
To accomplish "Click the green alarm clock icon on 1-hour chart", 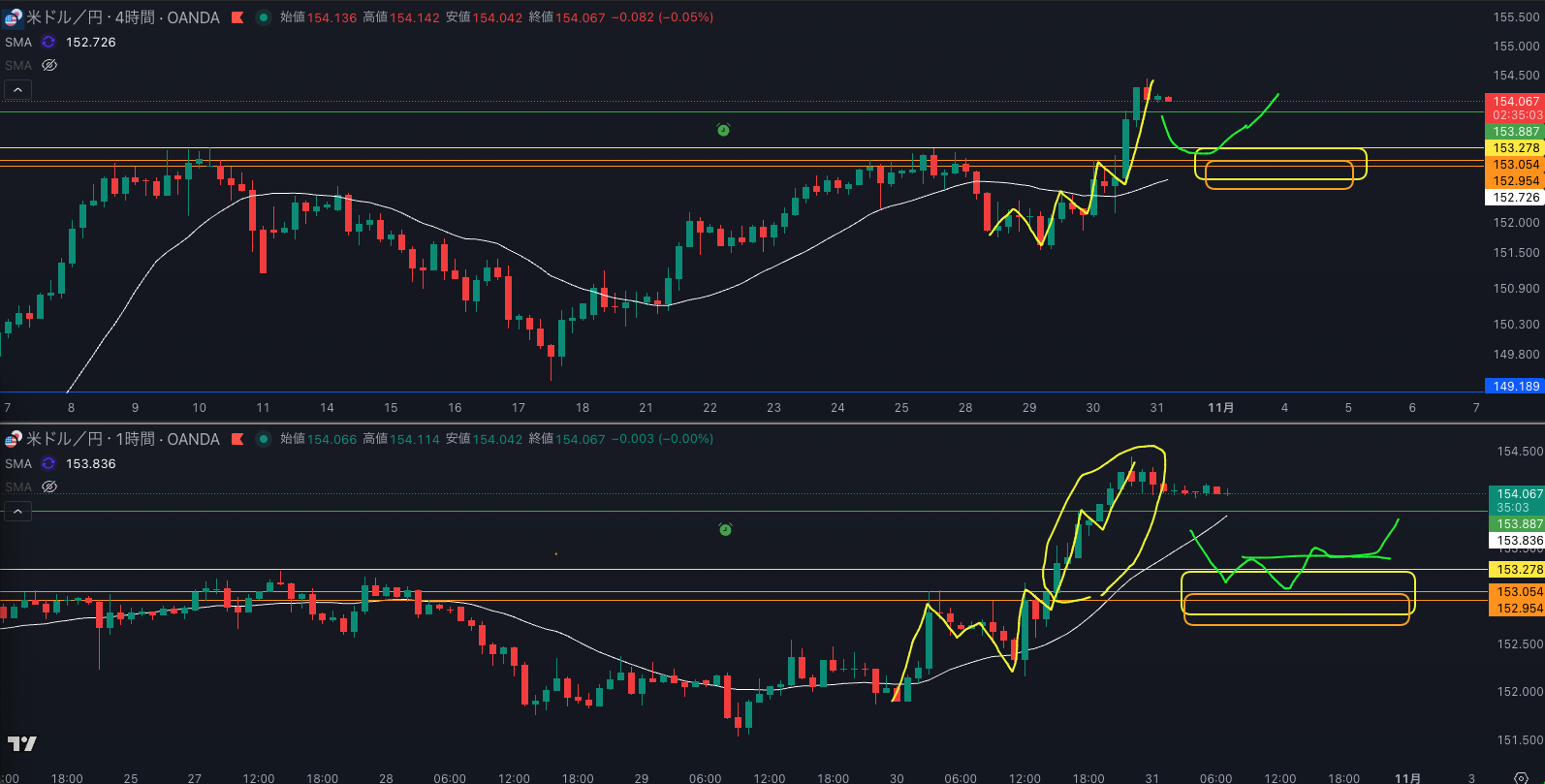I will coord(725,529).
